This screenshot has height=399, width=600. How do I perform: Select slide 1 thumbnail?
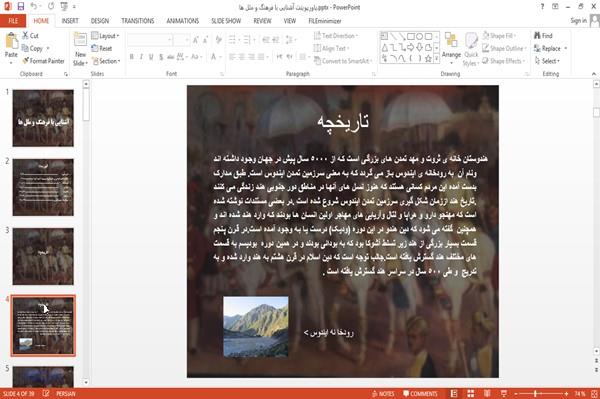43,118
